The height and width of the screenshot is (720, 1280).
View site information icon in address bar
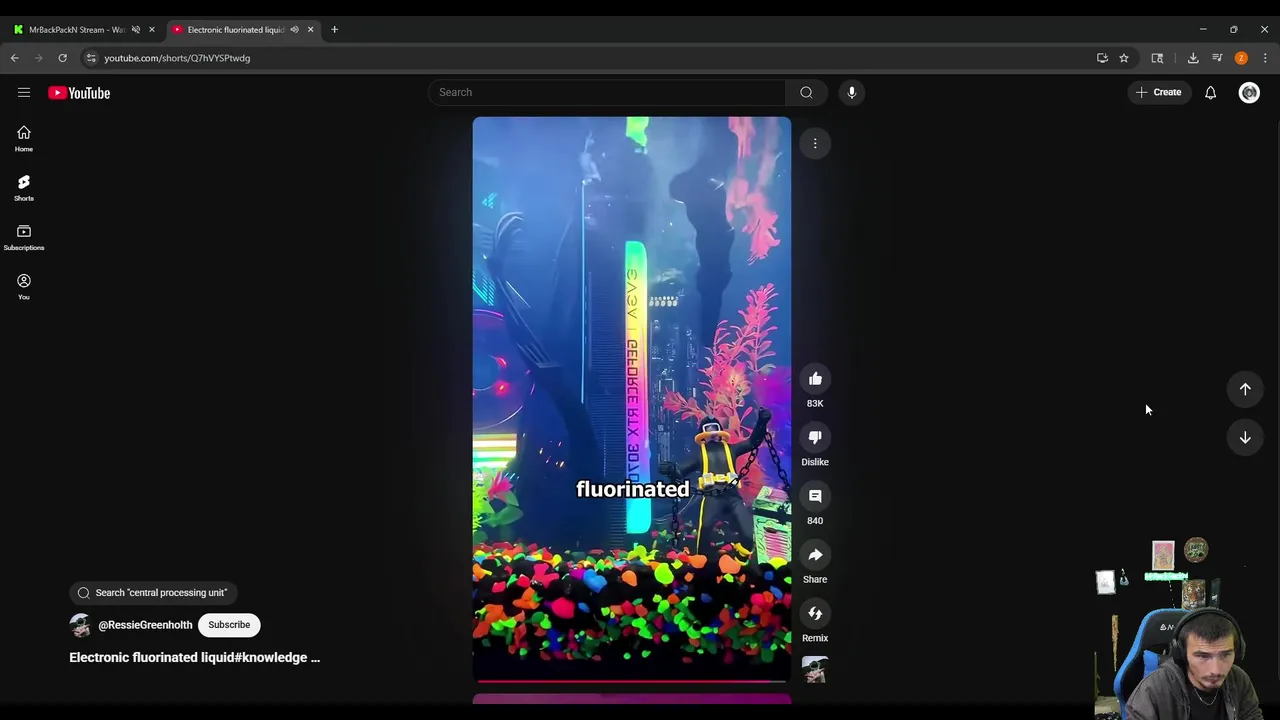pyautogui.click(x=91, y=58)
